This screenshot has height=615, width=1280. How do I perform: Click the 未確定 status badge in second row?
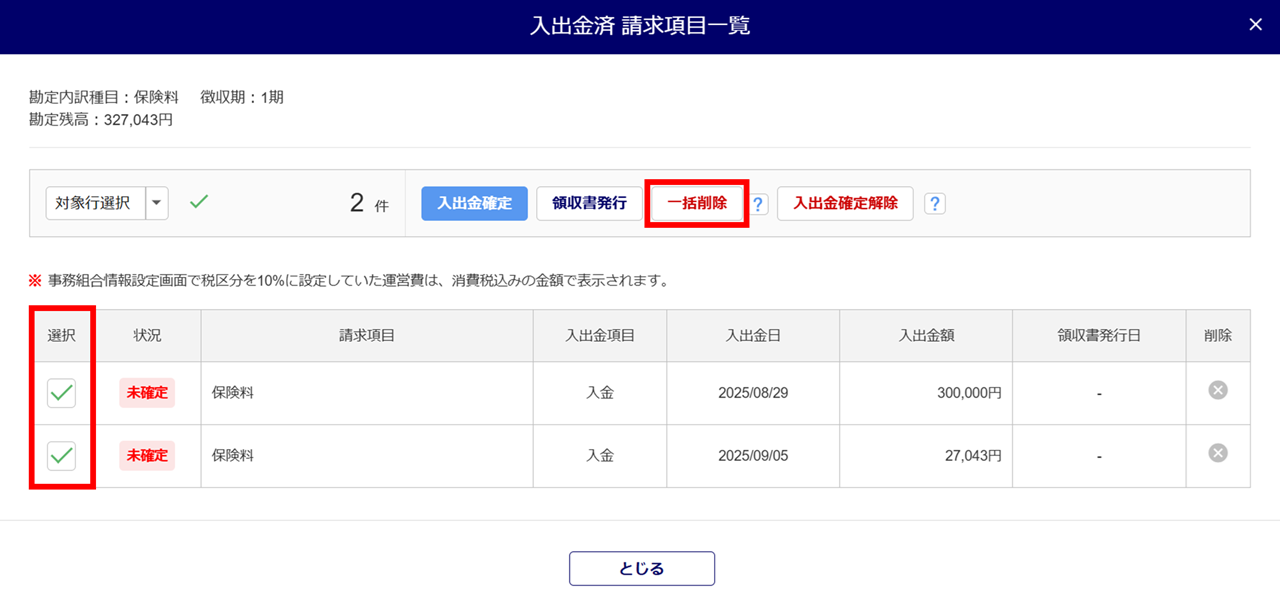pos(147,456)
